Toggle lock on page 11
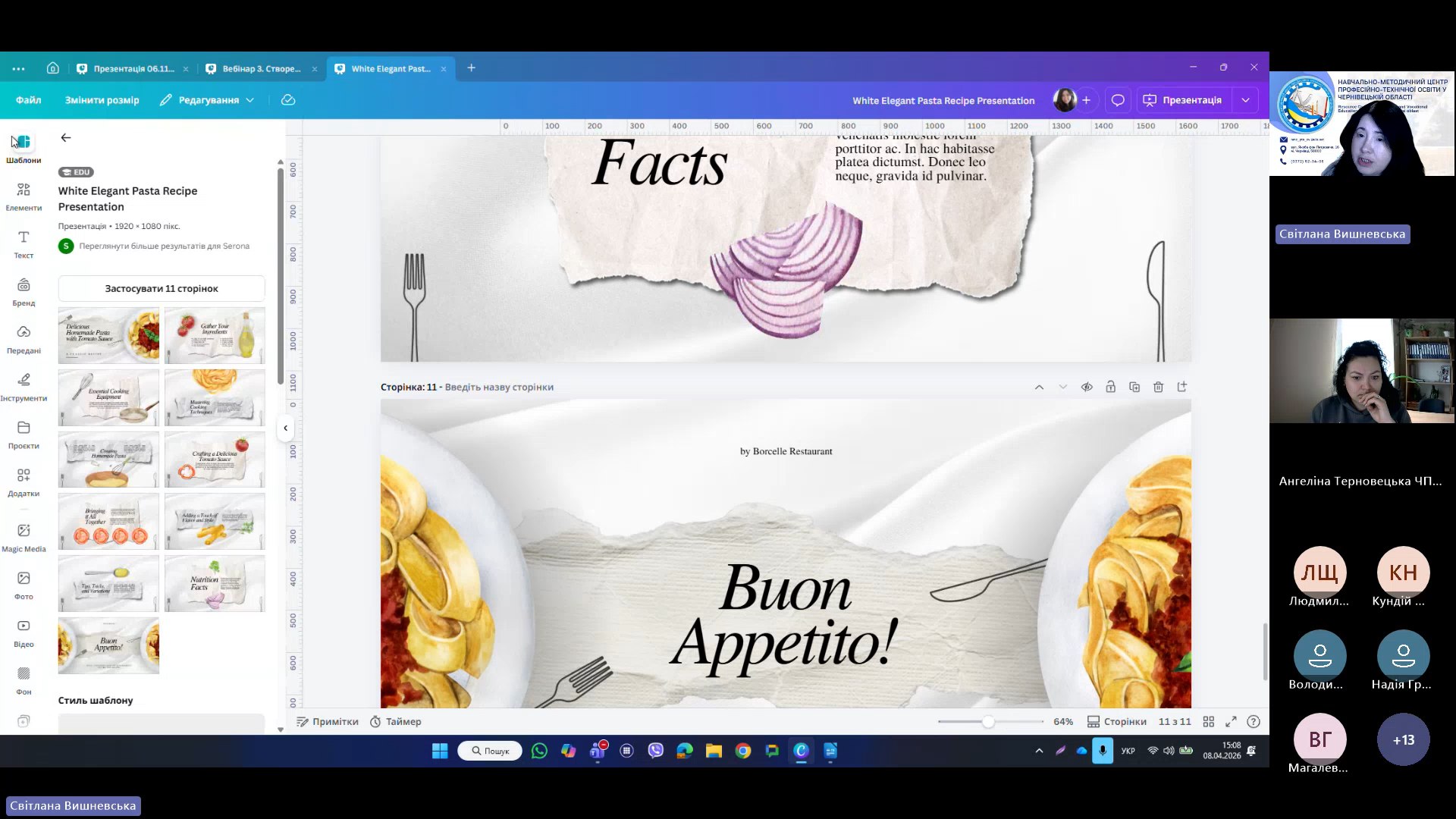Viewport: 1456px width, 819px height. click(1110, 387)
